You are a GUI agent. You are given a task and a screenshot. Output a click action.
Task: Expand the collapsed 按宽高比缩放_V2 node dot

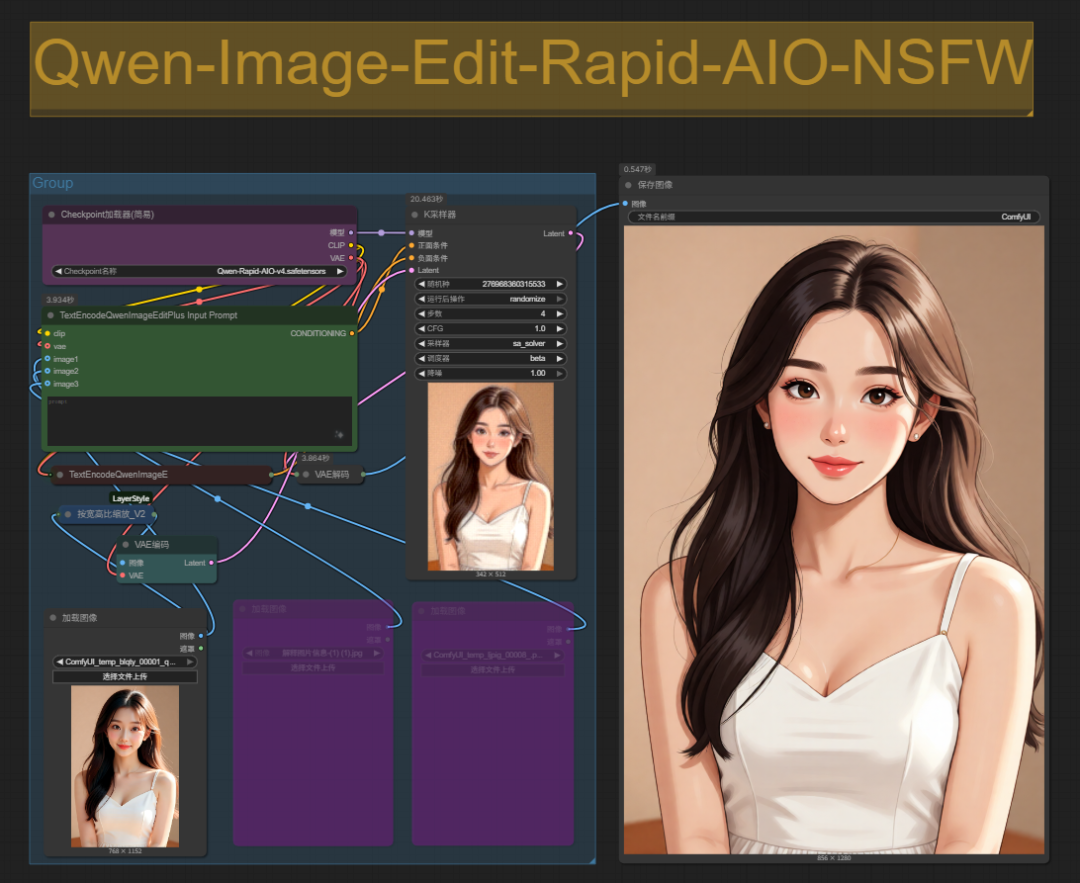68,515
